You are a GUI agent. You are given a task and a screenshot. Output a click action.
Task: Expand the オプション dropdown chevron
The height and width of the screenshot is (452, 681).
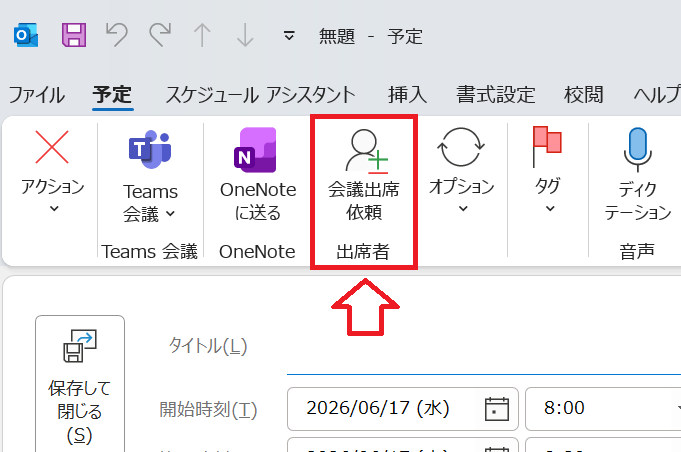point(463,209)
